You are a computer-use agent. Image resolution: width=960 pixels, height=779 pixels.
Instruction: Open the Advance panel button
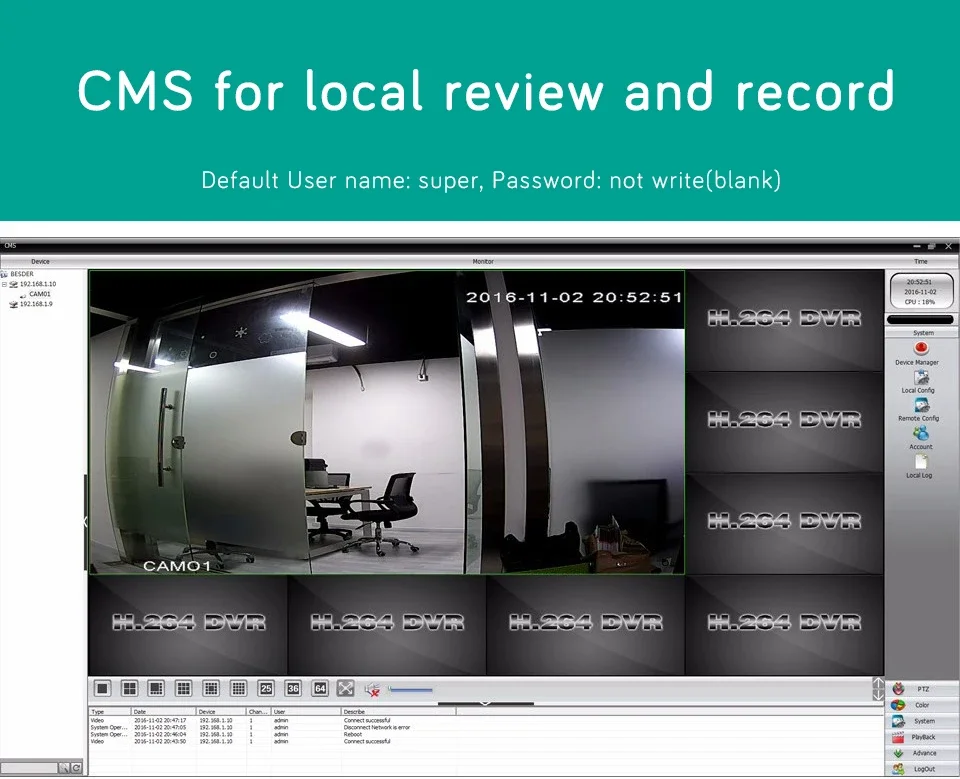coord(922,753)
